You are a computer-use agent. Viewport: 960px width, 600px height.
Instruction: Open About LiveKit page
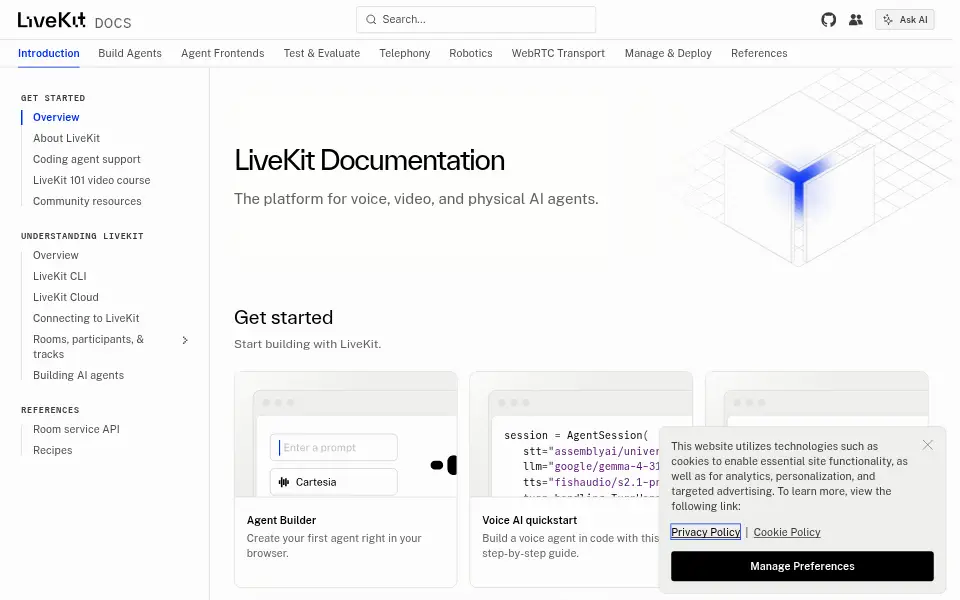pyautogui.click(x=66, y=138)
